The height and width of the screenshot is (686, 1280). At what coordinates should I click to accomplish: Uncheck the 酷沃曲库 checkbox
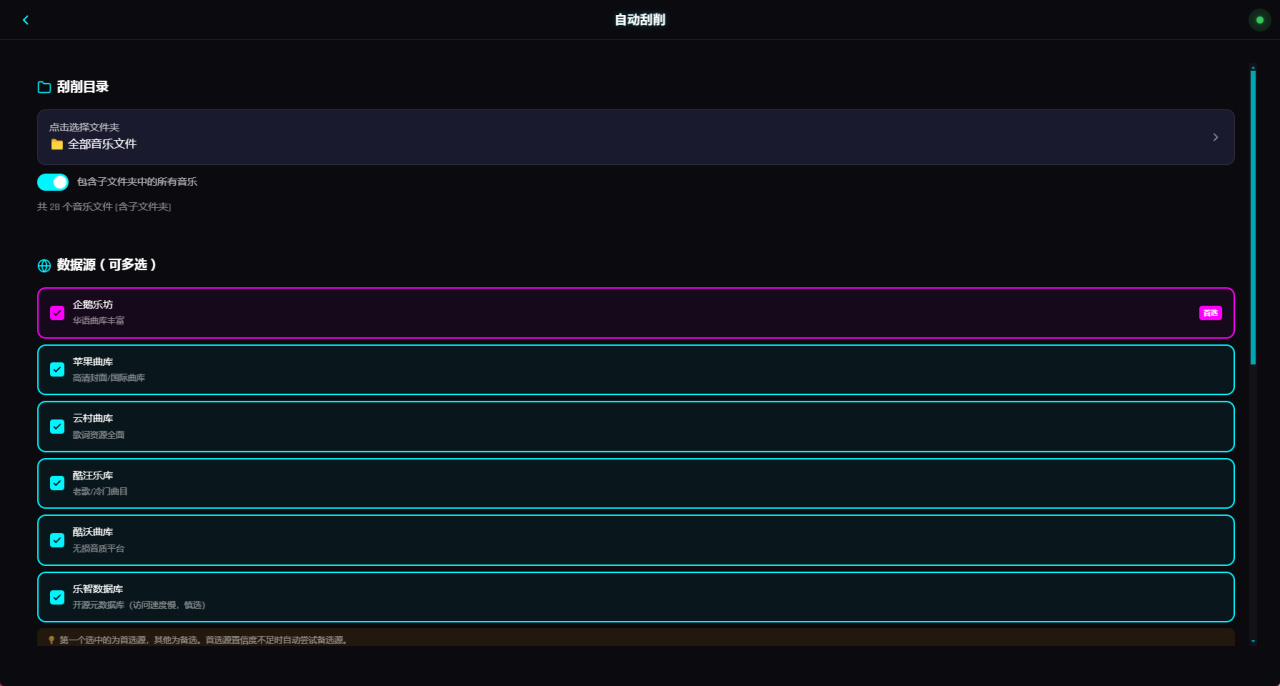point(57,540)
